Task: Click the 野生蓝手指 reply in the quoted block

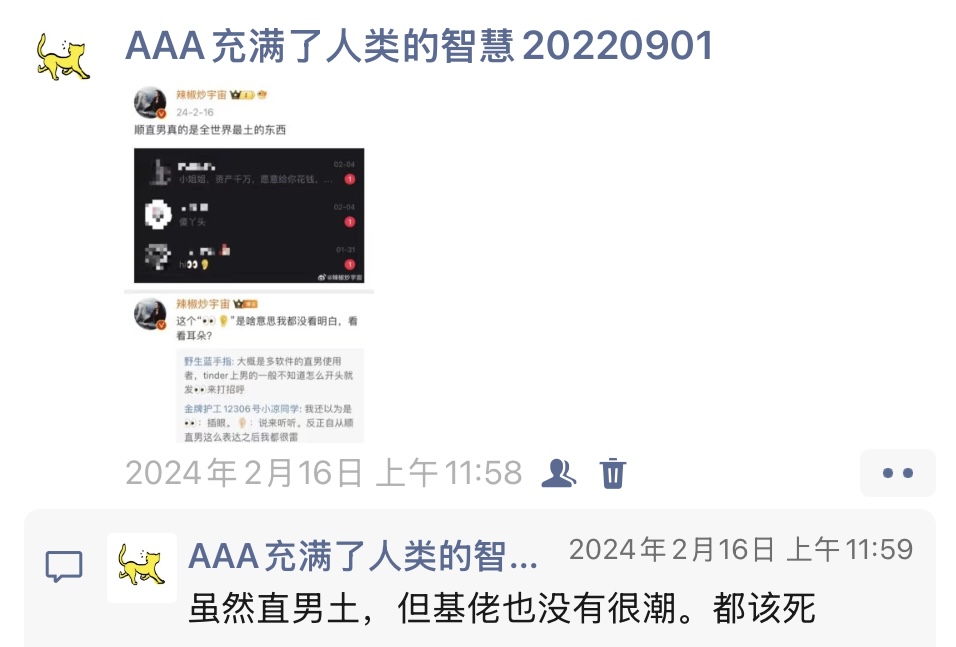Action: tap(268, 375)
